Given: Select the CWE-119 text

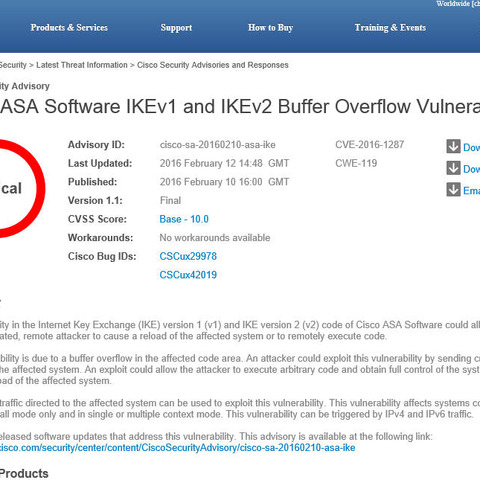Looking at the screenshot, I should pyautogui.click(x=356, y=163).
